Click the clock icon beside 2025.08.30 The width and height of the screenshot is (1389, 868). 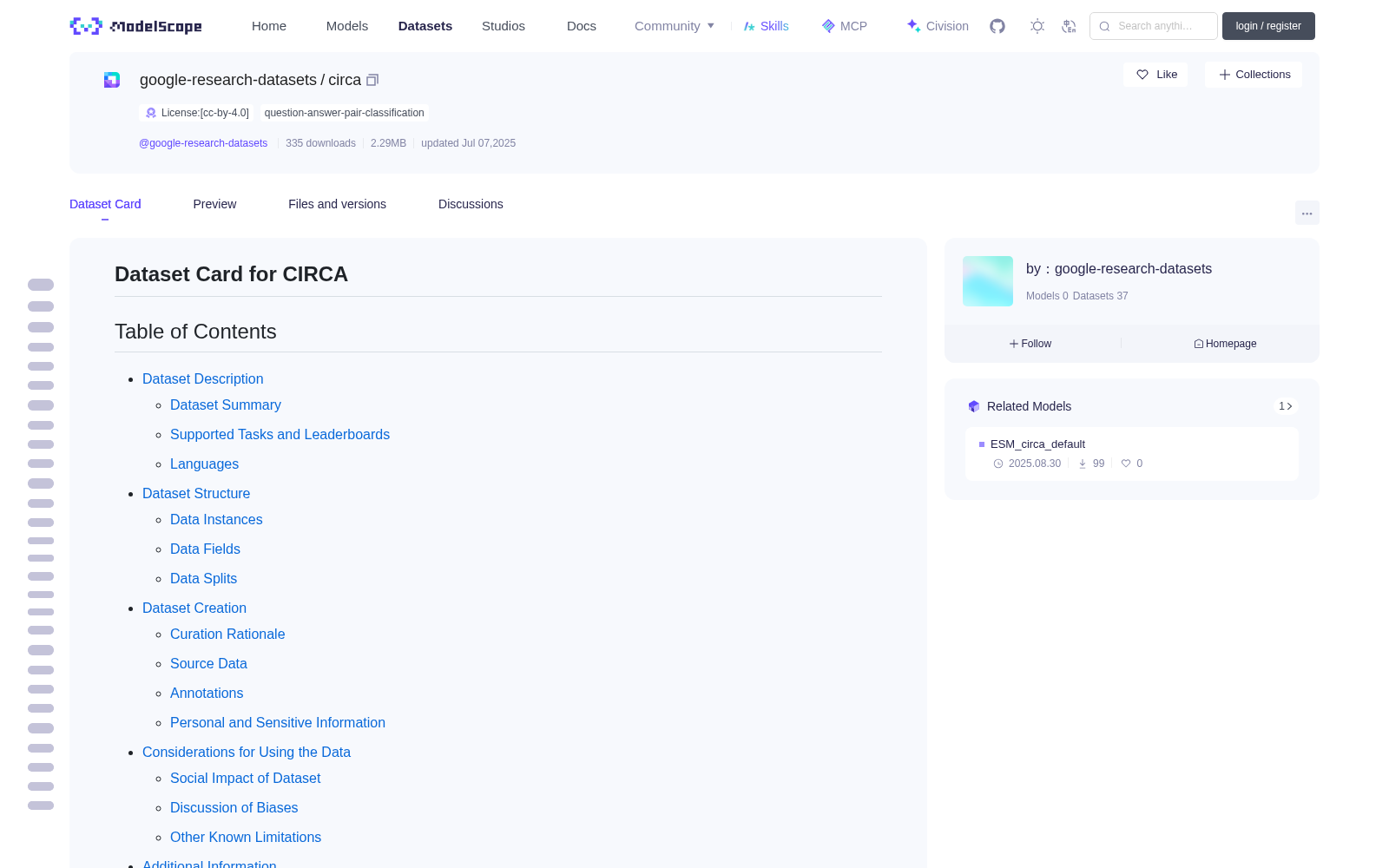click(x=998, y=464)
